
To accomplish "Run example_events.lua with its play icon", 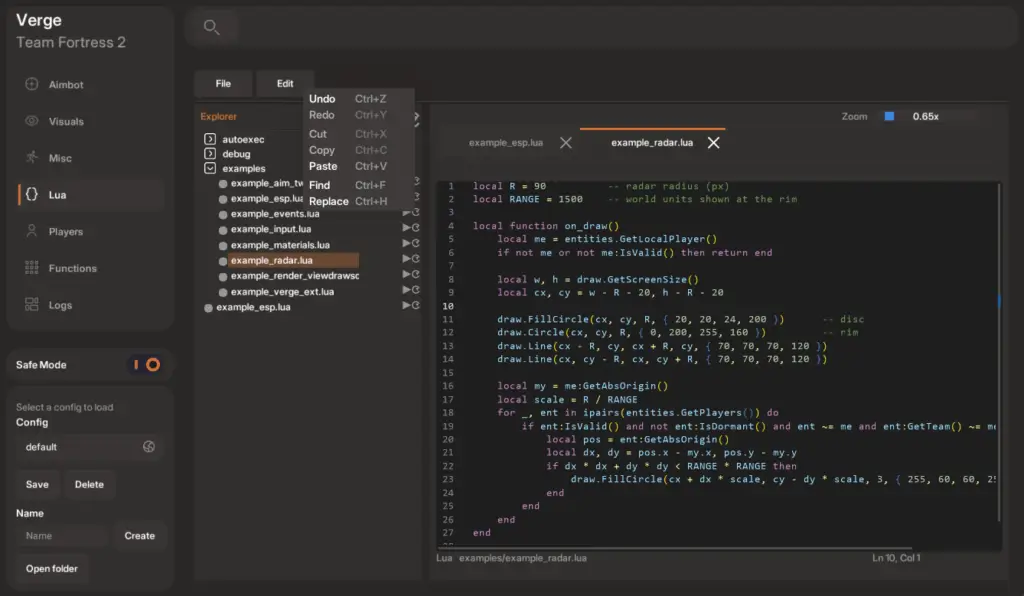I will click(x=406, y=212).
